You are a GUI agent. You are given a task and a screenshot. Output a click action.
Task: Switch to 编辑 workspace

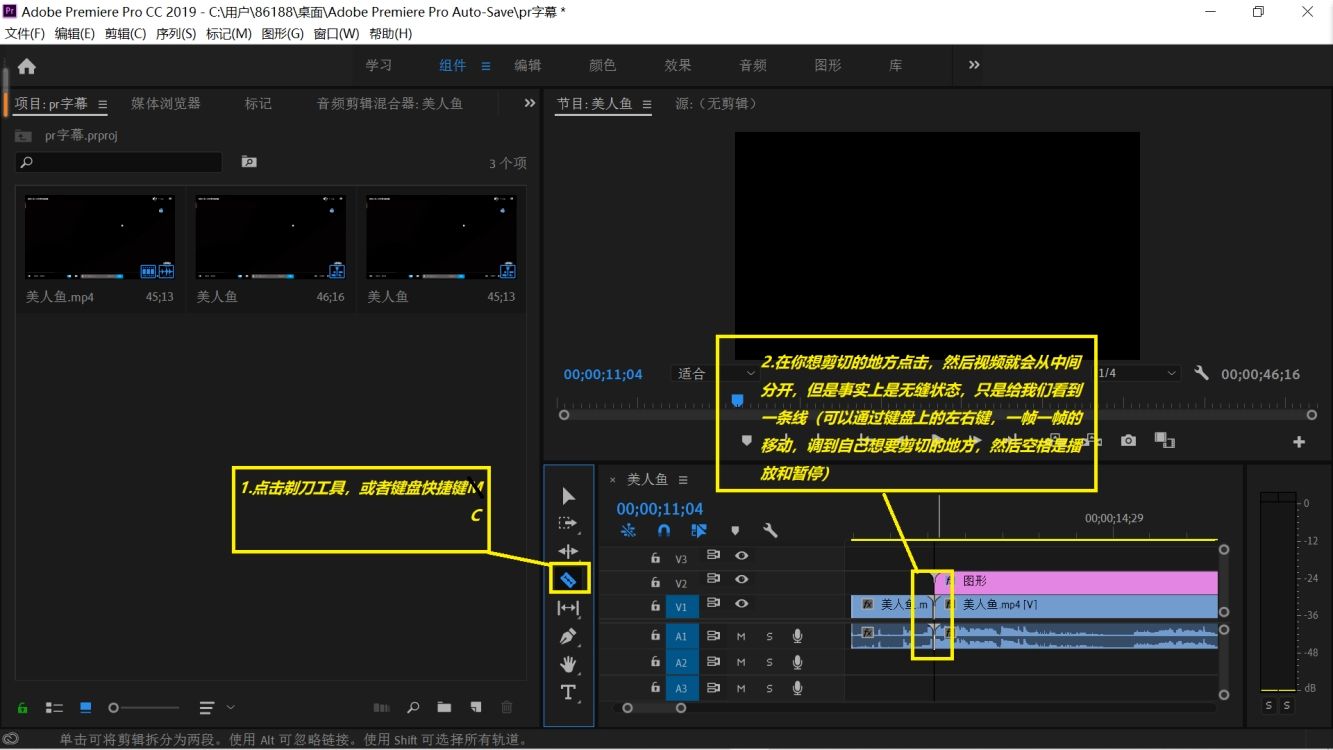click(528, 65)
